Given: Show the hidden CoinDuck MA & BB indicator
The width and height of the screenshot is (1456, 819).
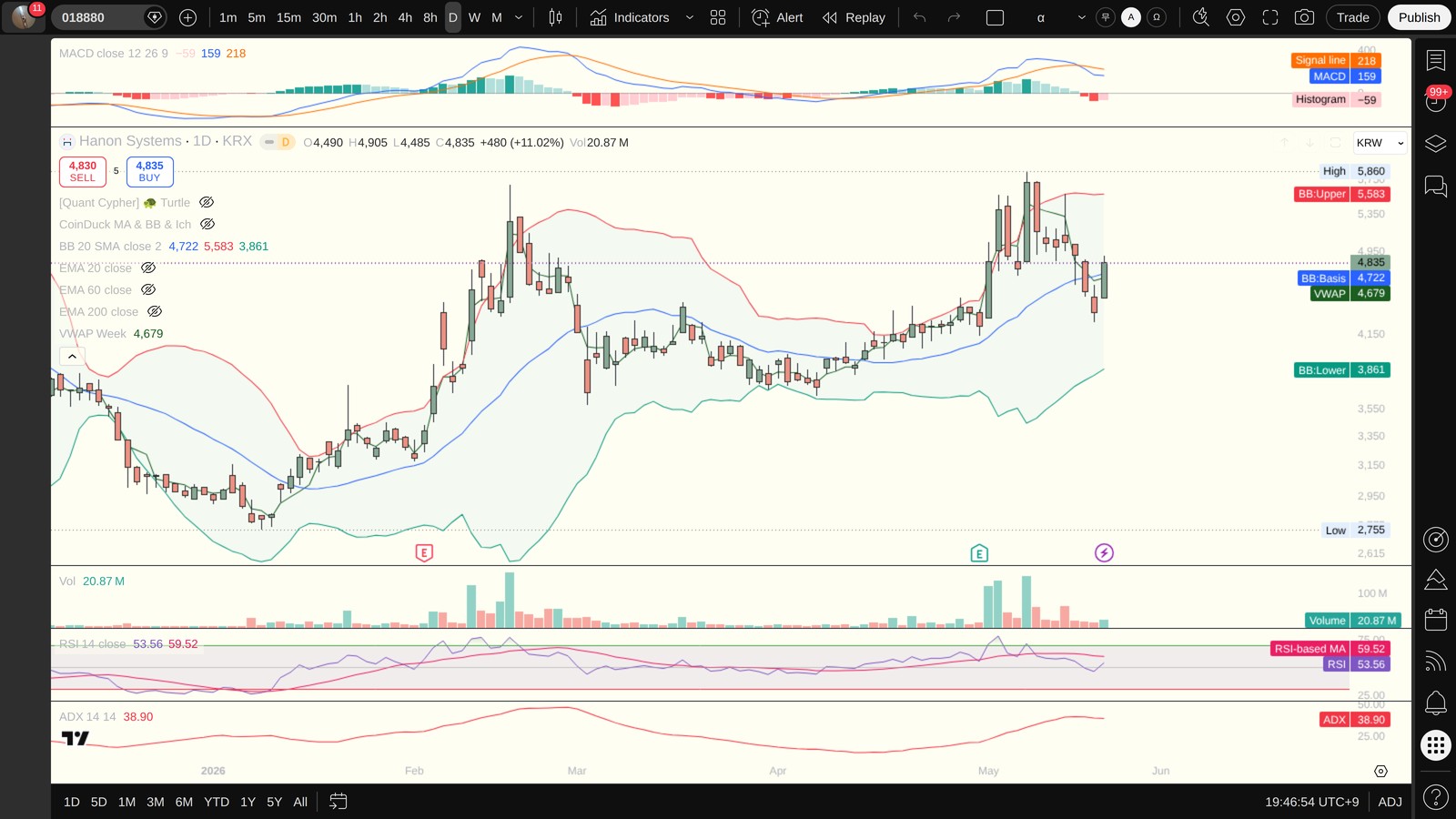Looking at the screenshot, I should (207, 224).
